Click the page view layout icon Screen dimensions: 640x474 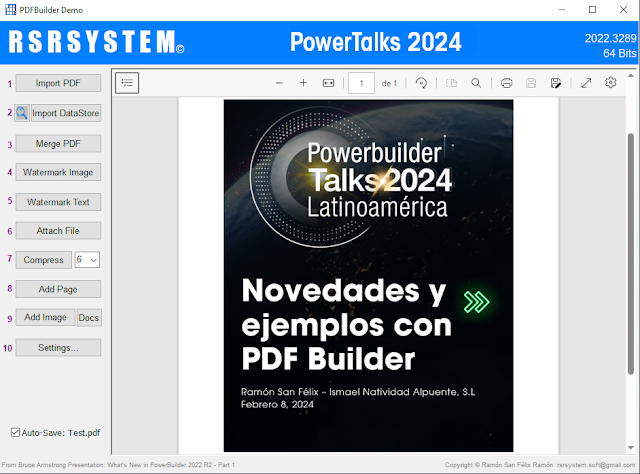[x=451, y=83]
